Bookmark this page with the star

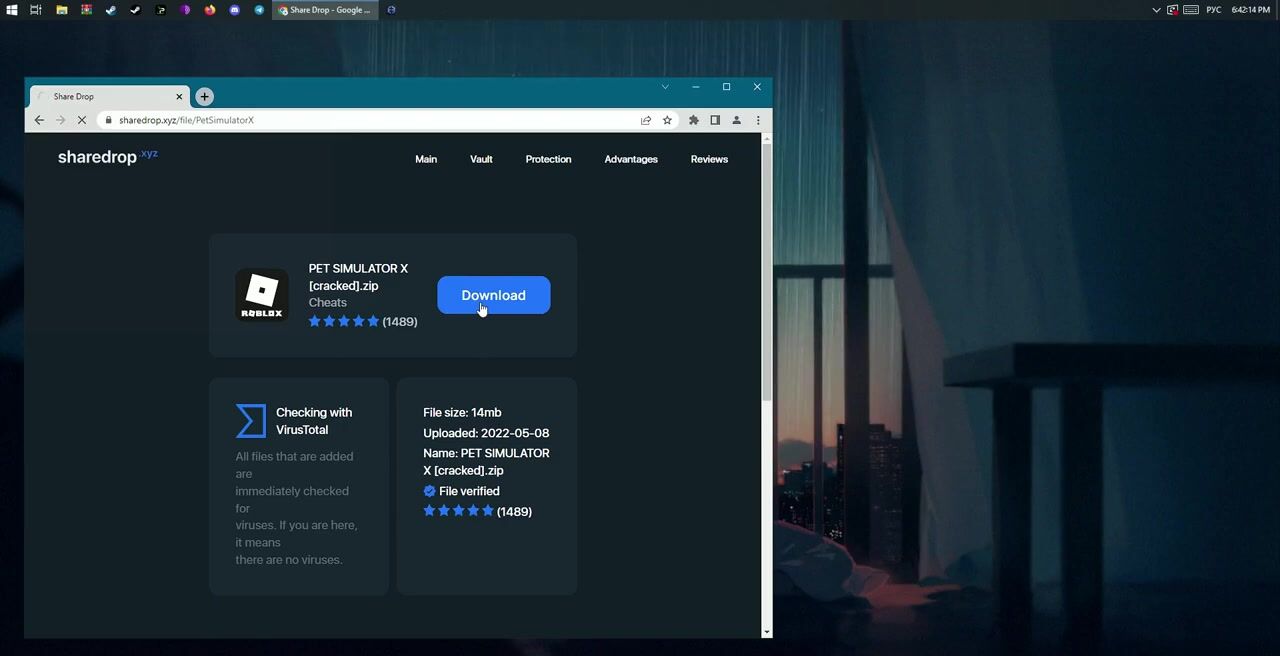click(667, 120)
